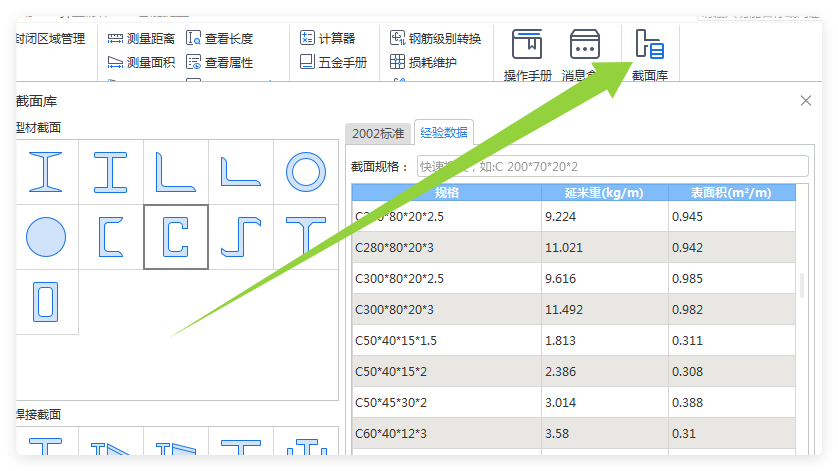
Task: Open the 计算器 calculator
Action: click(x=328, y=38)
